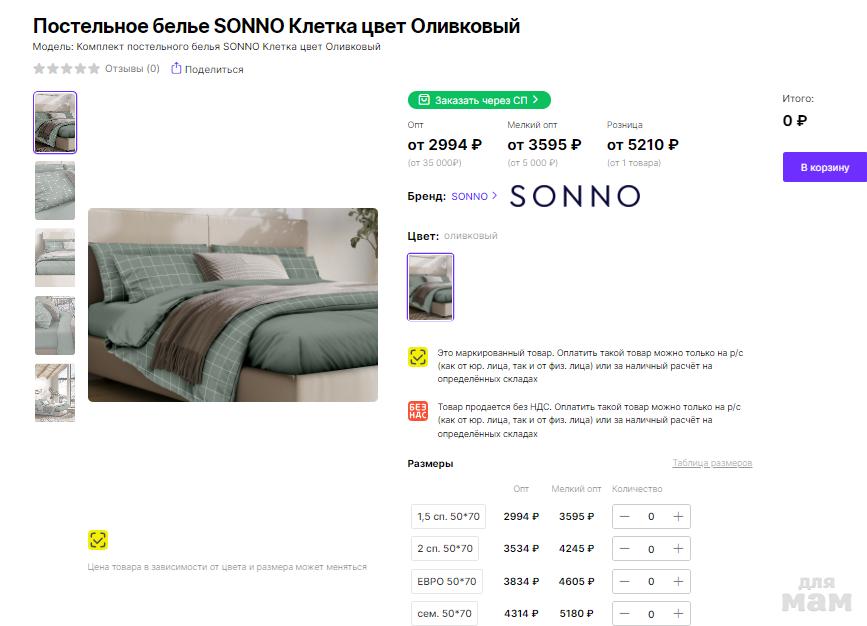Decrease quantity for сем. 50*70
This screenshot has height=626, width=867.
click(625, 613)
